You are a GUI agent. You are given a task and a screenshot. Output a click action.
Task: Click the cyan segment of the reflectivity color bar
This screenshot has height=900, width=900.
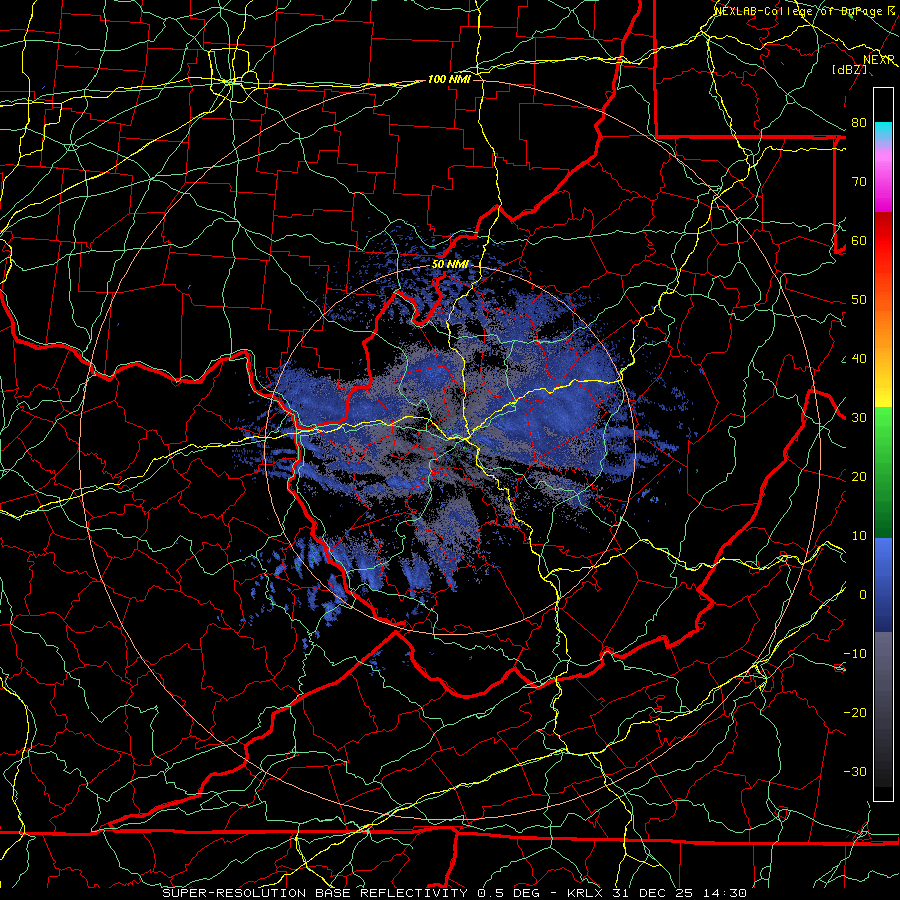click(883, 132)
